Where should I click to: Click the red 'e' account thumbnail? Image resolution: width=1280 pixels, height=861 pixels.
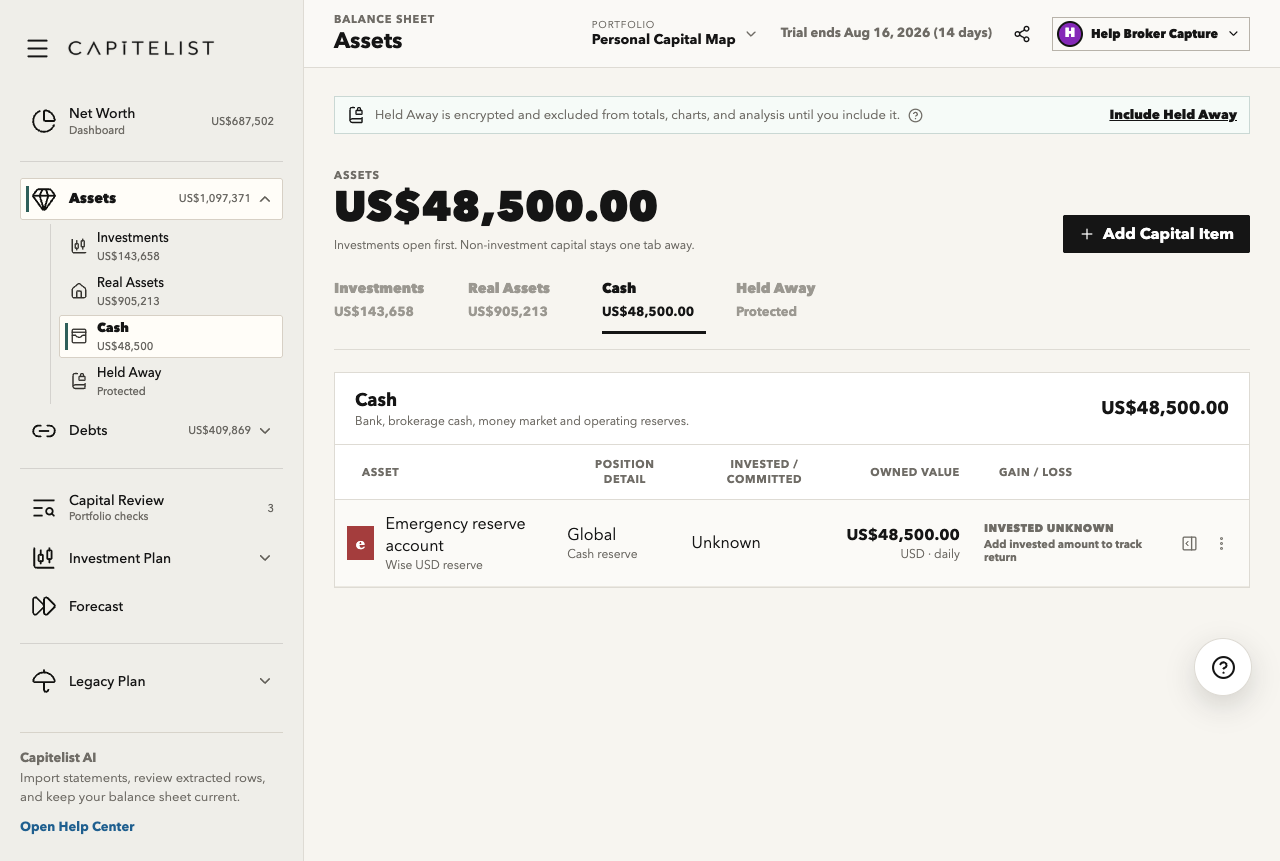point(360,543)
